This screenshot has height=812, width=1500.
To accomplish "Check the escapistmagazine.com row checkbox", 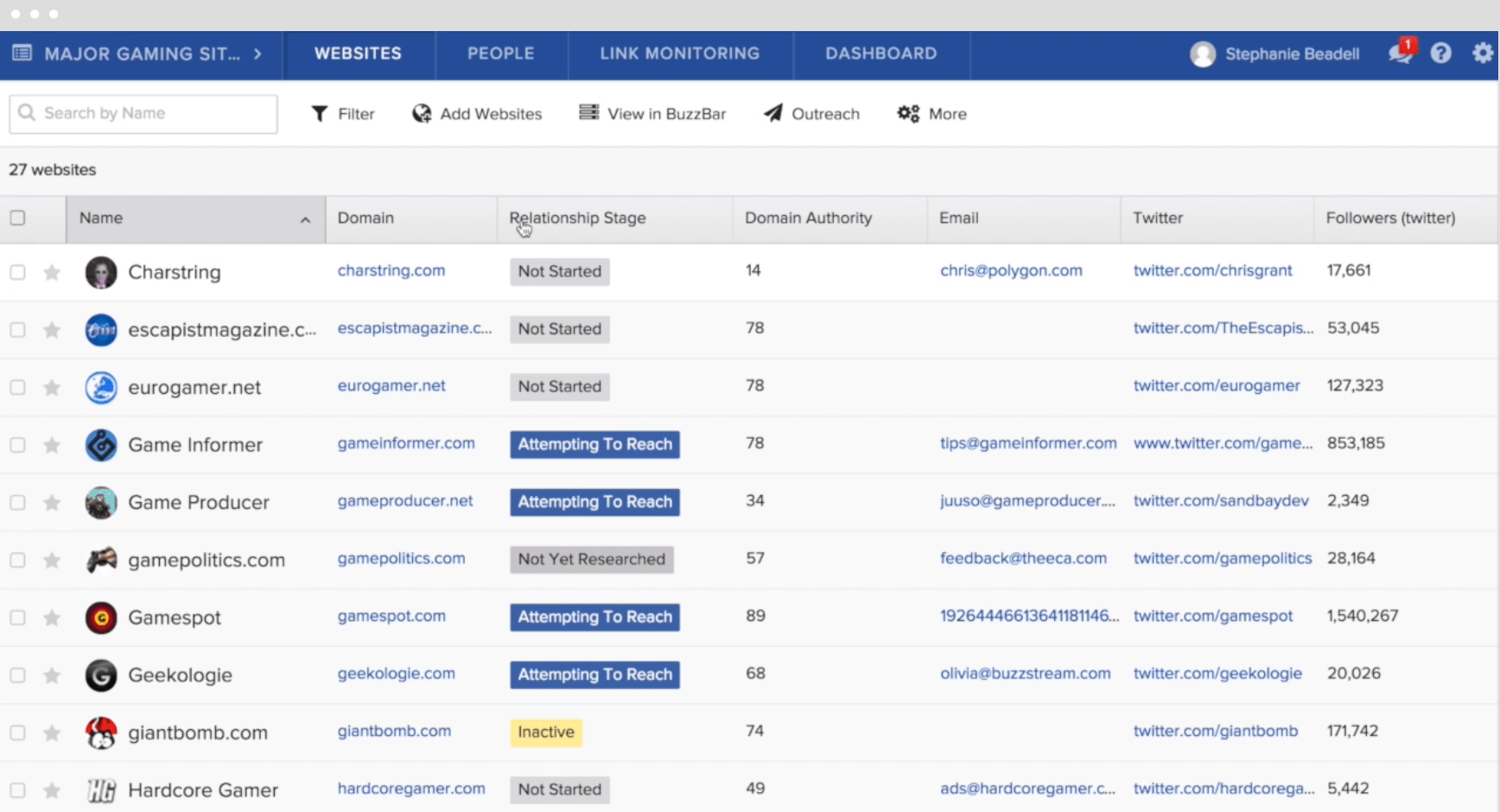I will point(17,330).
